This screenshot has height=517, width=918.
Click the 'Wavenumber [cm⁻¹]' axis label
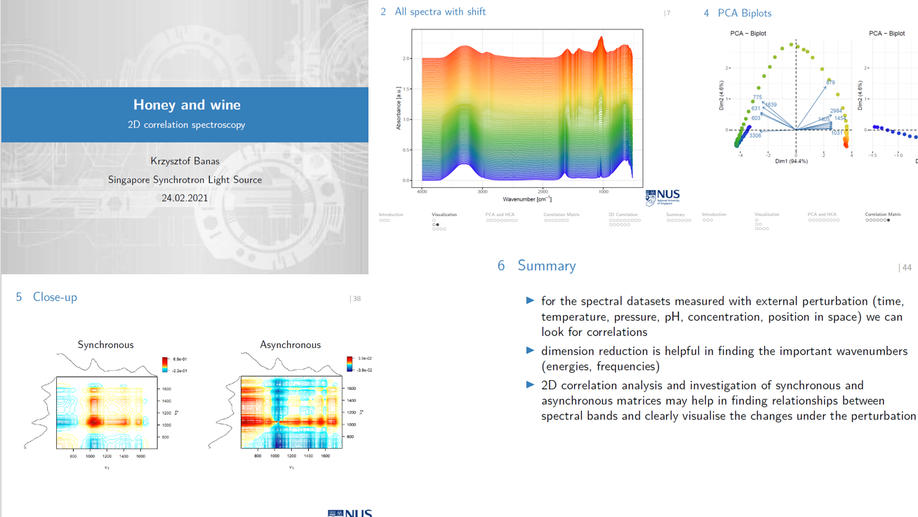pyautogui.click(x=527, y=199)
